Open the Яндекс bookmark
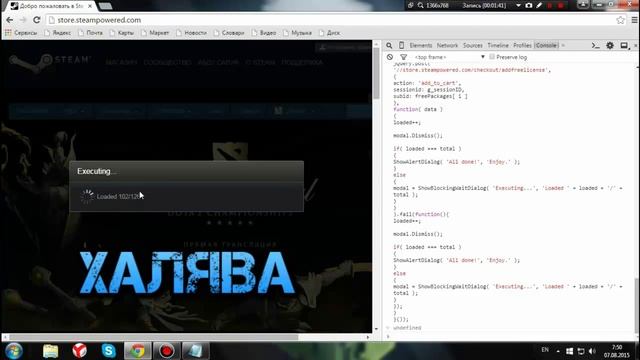Viewport: 640px width, 360px height. pos(58,33)
